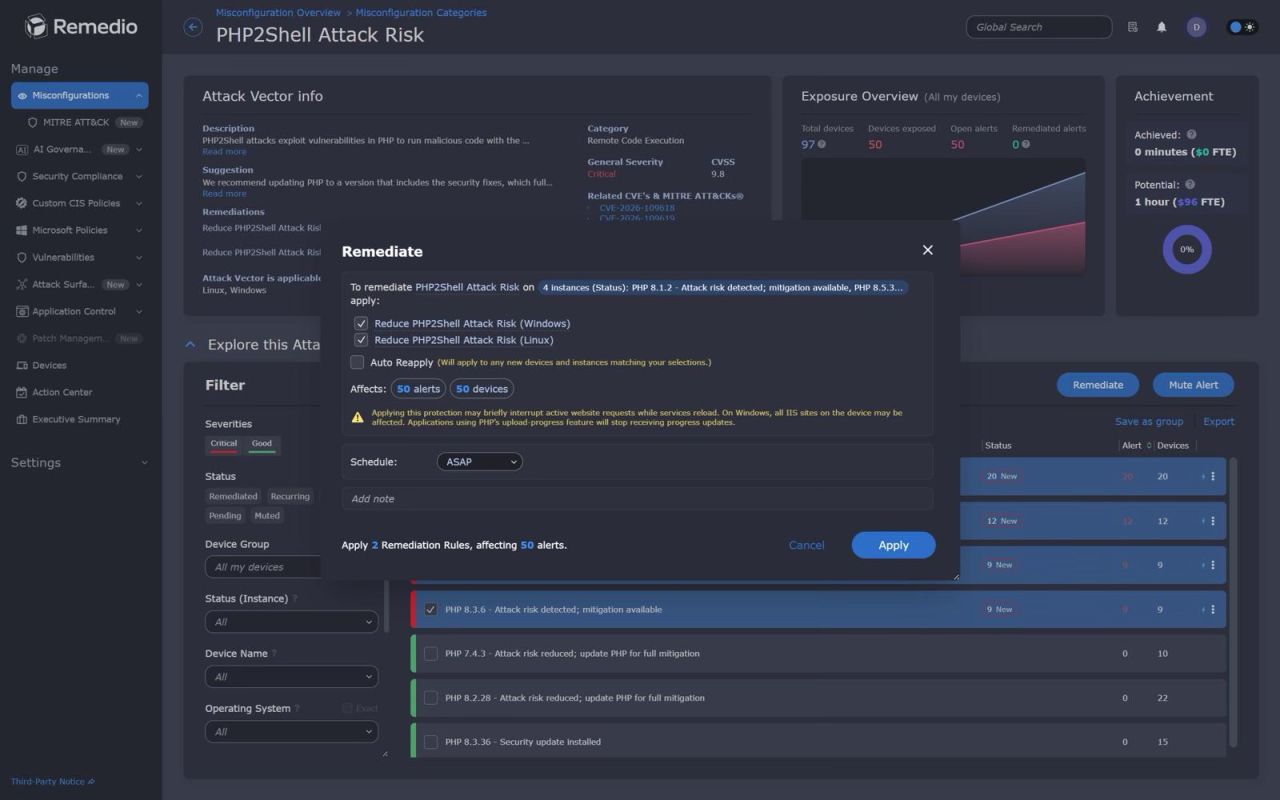This screenshot has width=1280, height=800.
Task: Click the Remedio logo
Action: point(81,27)
